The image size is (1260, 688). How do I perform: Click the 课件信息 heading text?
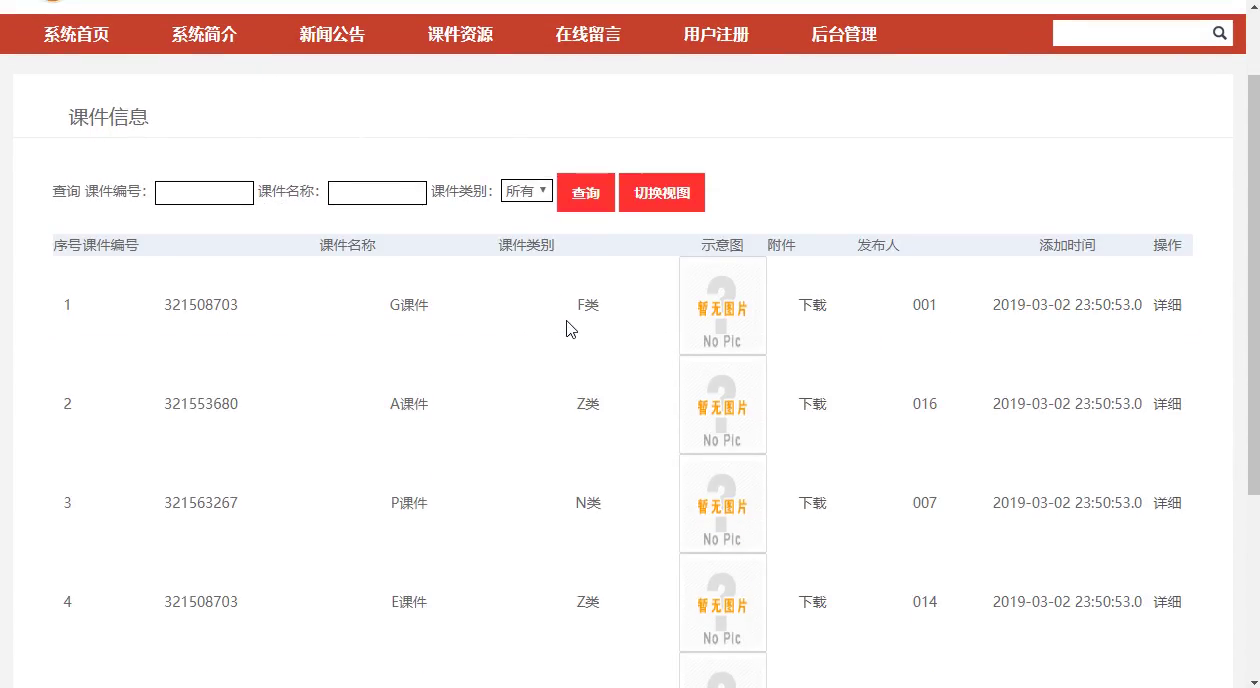click(109, 117)
